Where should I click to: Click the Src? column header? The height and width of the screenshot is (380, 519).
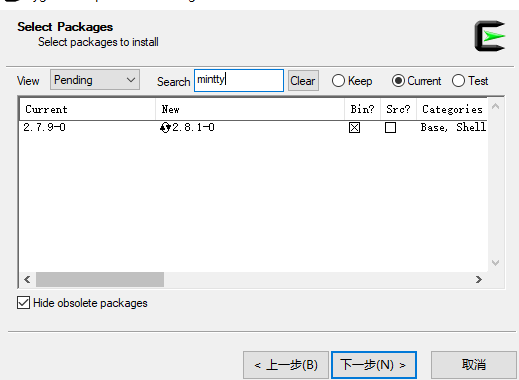click(x=398, y=109)
